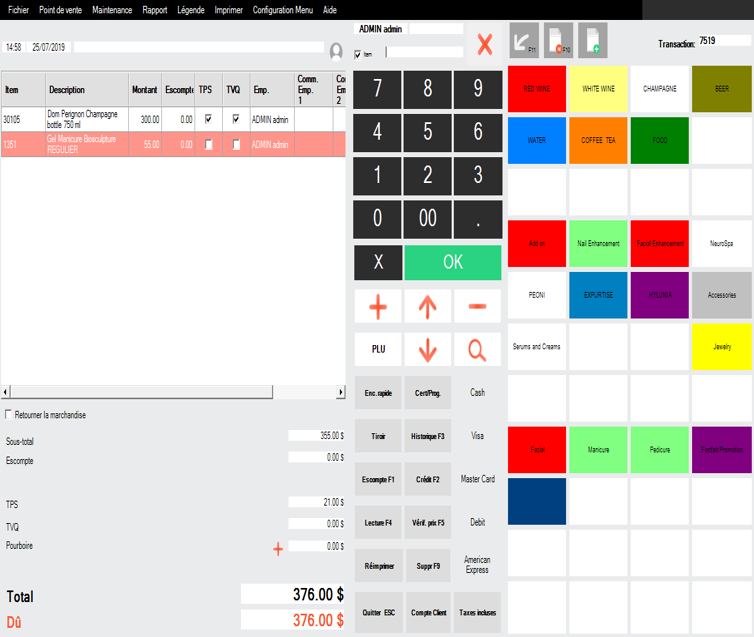
Task: Click the Compte Client button
Action: [428, 612]
